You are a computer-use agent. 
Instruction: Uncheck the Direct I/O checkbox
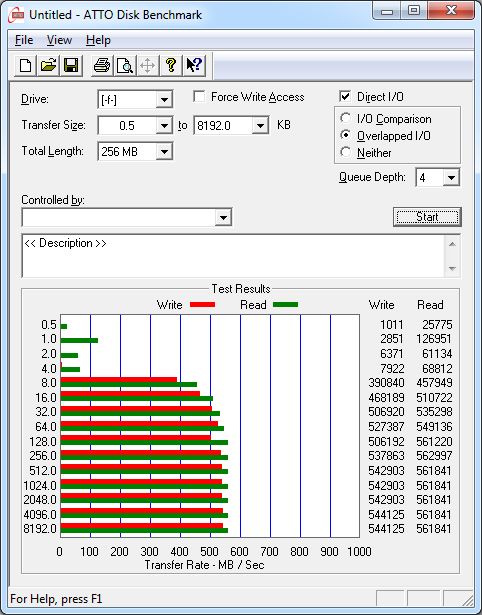pyautogui.click(x=345, y=96)
